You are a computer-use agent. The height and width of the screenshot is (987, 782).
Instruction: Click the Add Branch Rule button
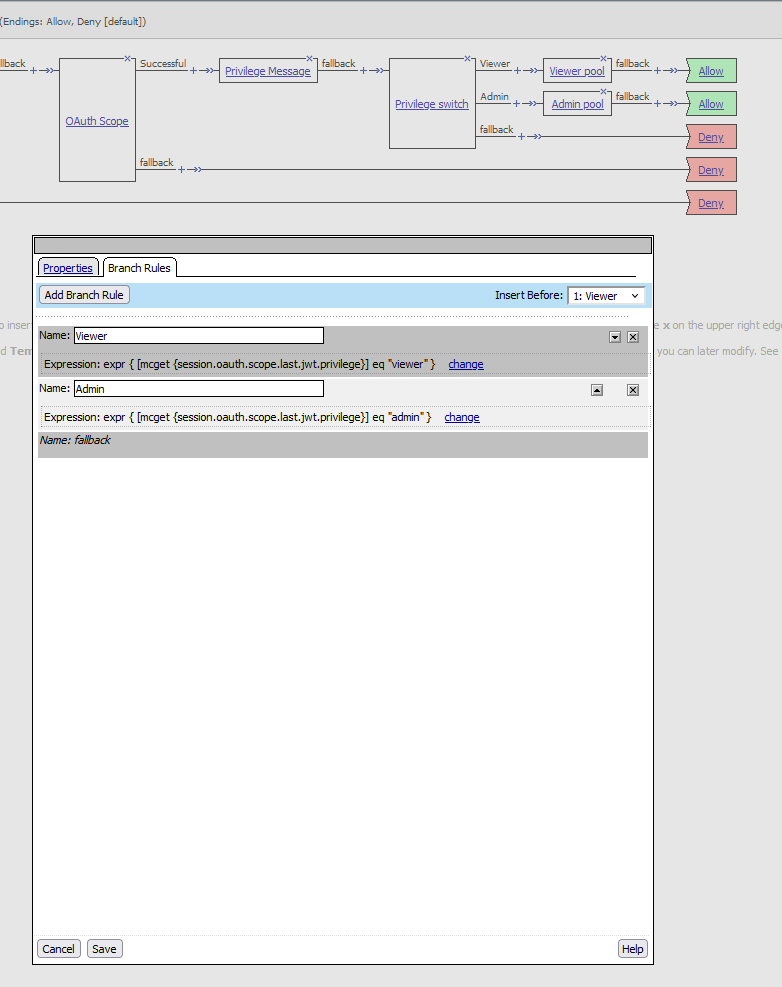pyautogui.click(x=84, y=295)
